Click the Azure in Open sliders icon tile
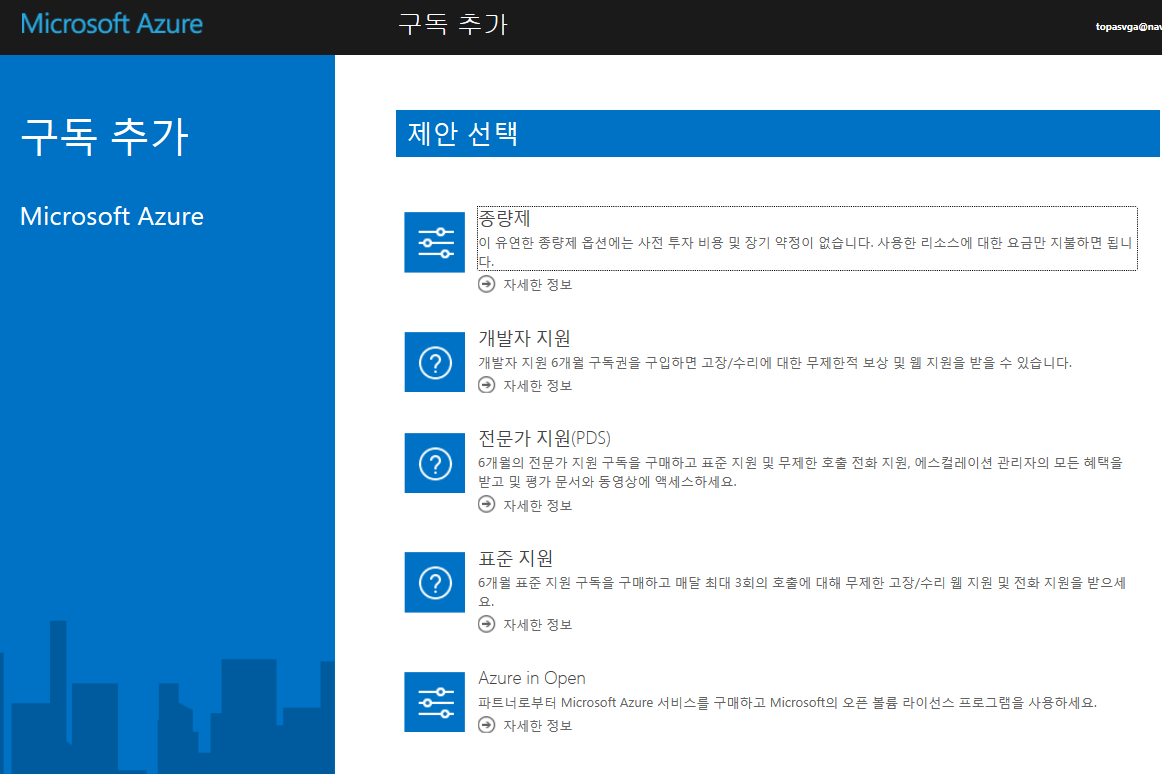 coord(434,702)
